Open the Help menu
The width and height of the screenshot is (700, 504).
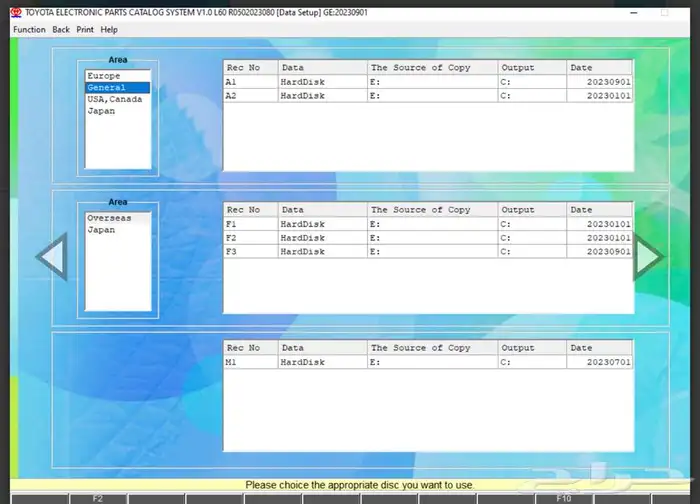click(x=109, y=29)
